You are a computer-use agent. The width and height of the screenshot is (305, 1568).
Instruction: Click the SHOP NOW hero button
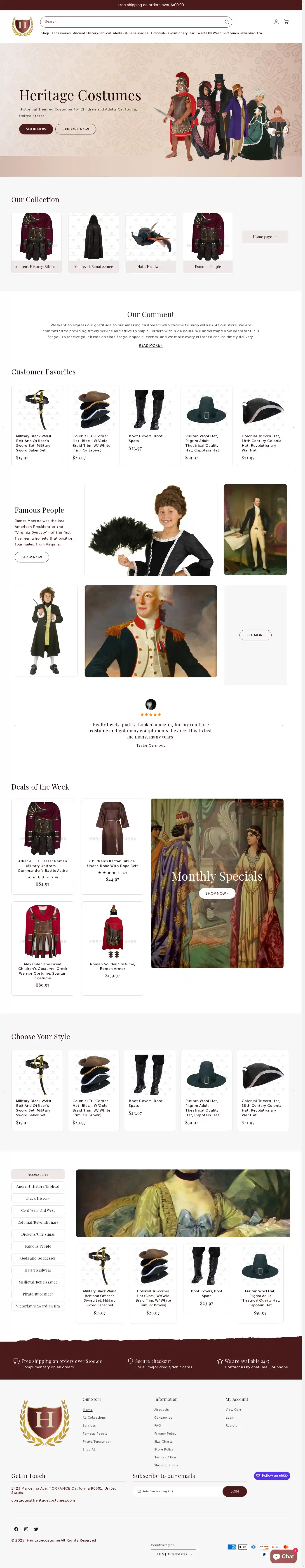[36, 129]
